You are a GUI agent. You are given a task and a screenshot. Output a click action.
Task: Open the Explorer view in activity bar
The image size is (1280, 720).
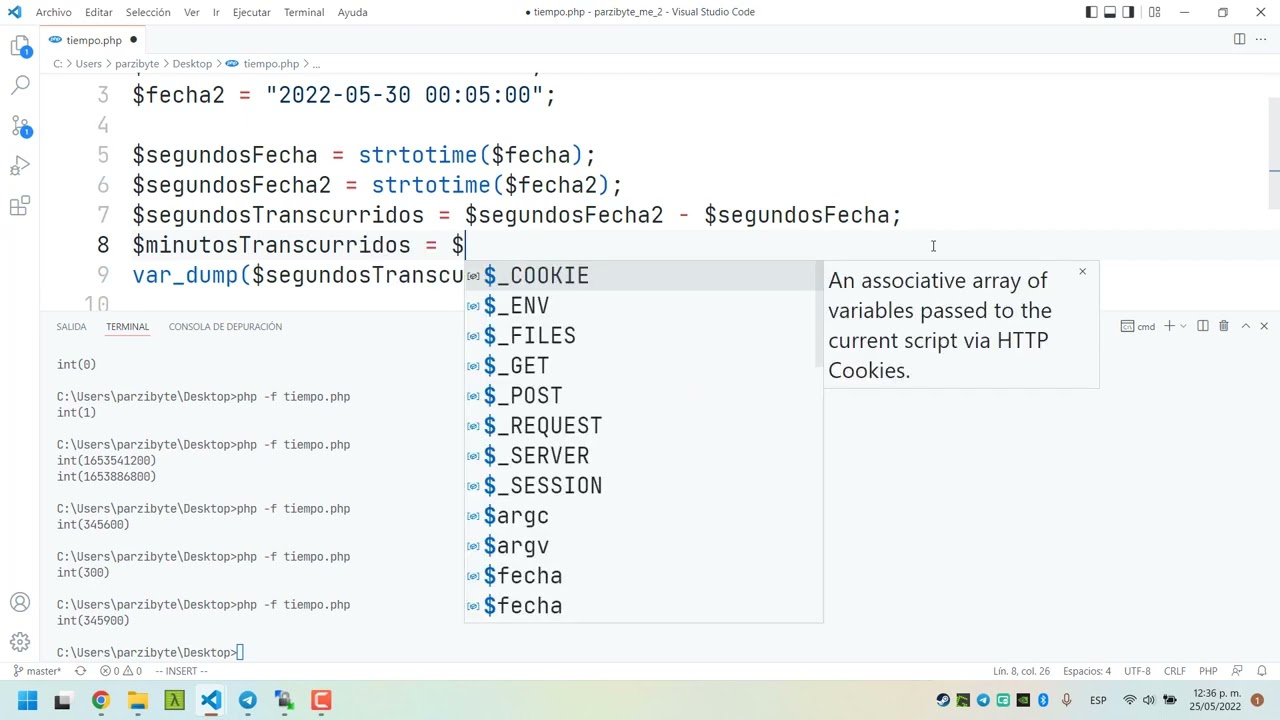coord(20,47)
